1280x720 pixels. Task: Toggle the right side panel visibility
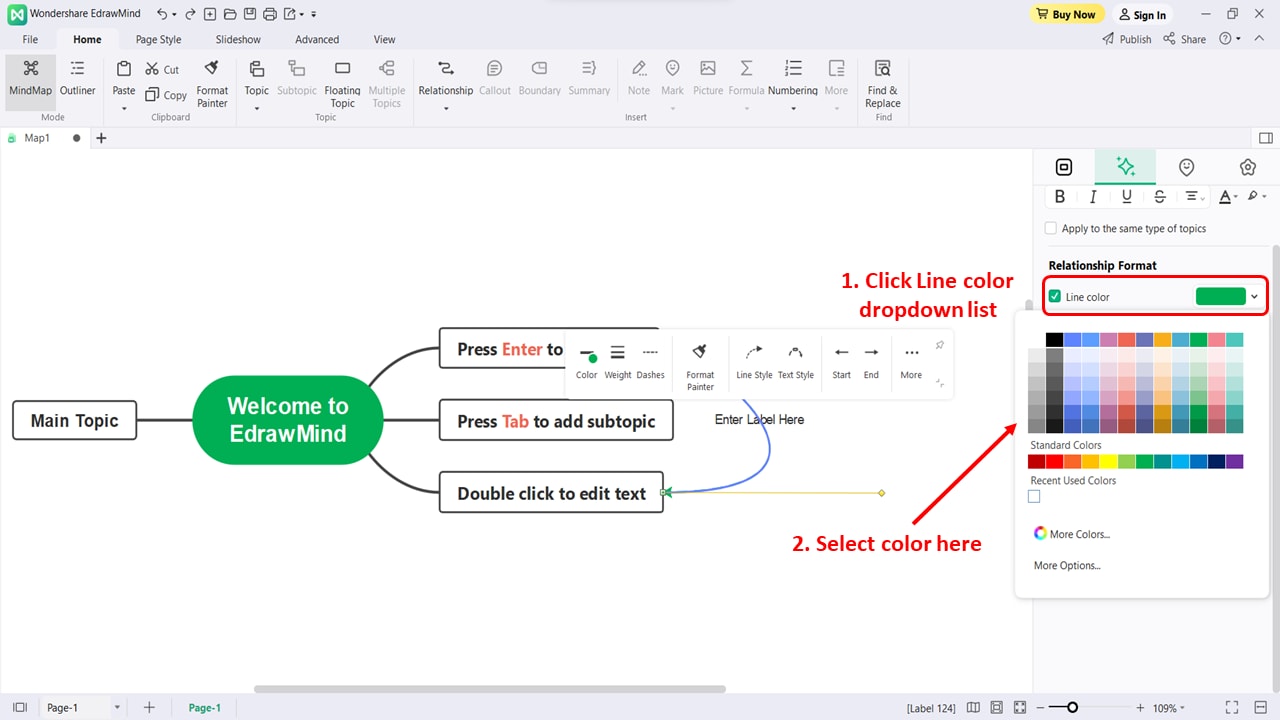point(1265,138)
